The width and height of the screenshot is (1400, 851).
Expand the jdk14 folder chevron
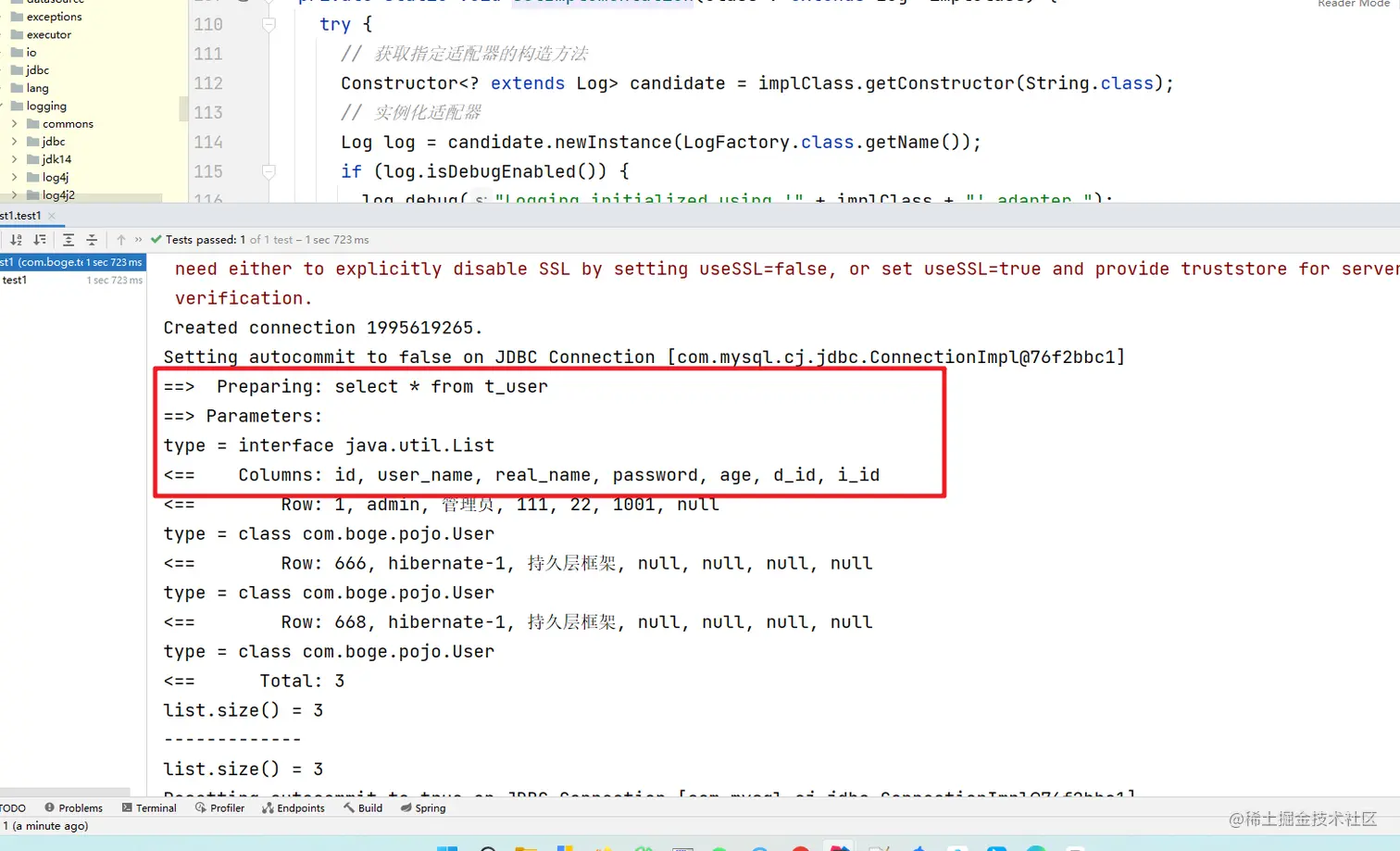pyautogui.click(x=14, y=159)
